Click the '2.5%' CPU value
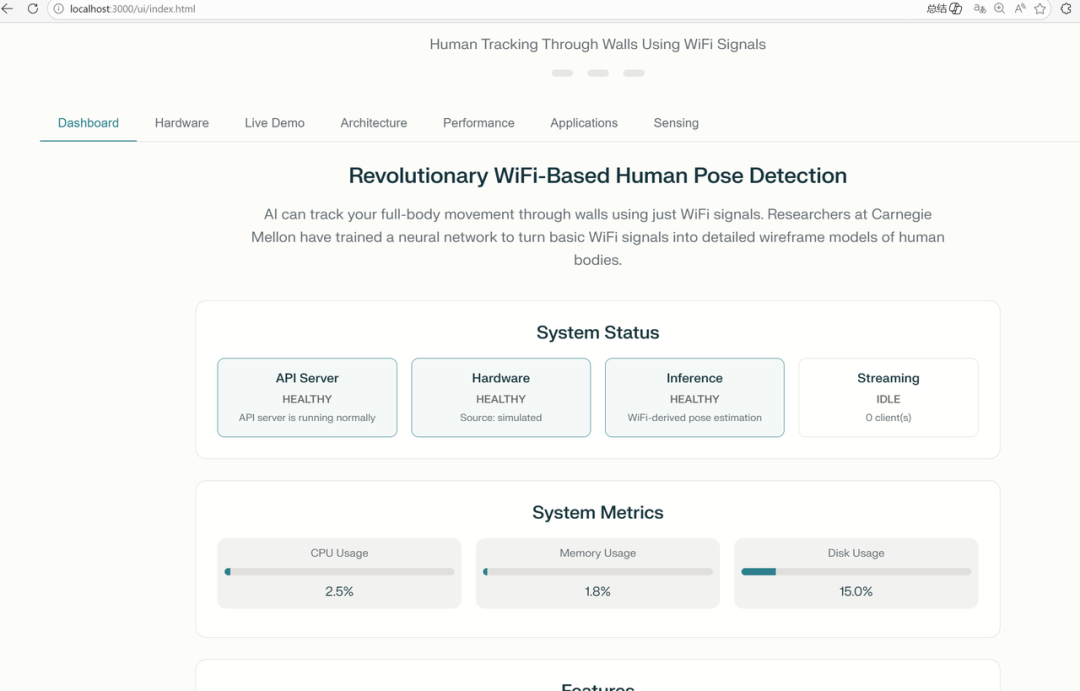The width and height of the screenshot is (1080, 691). click(340, 592)
